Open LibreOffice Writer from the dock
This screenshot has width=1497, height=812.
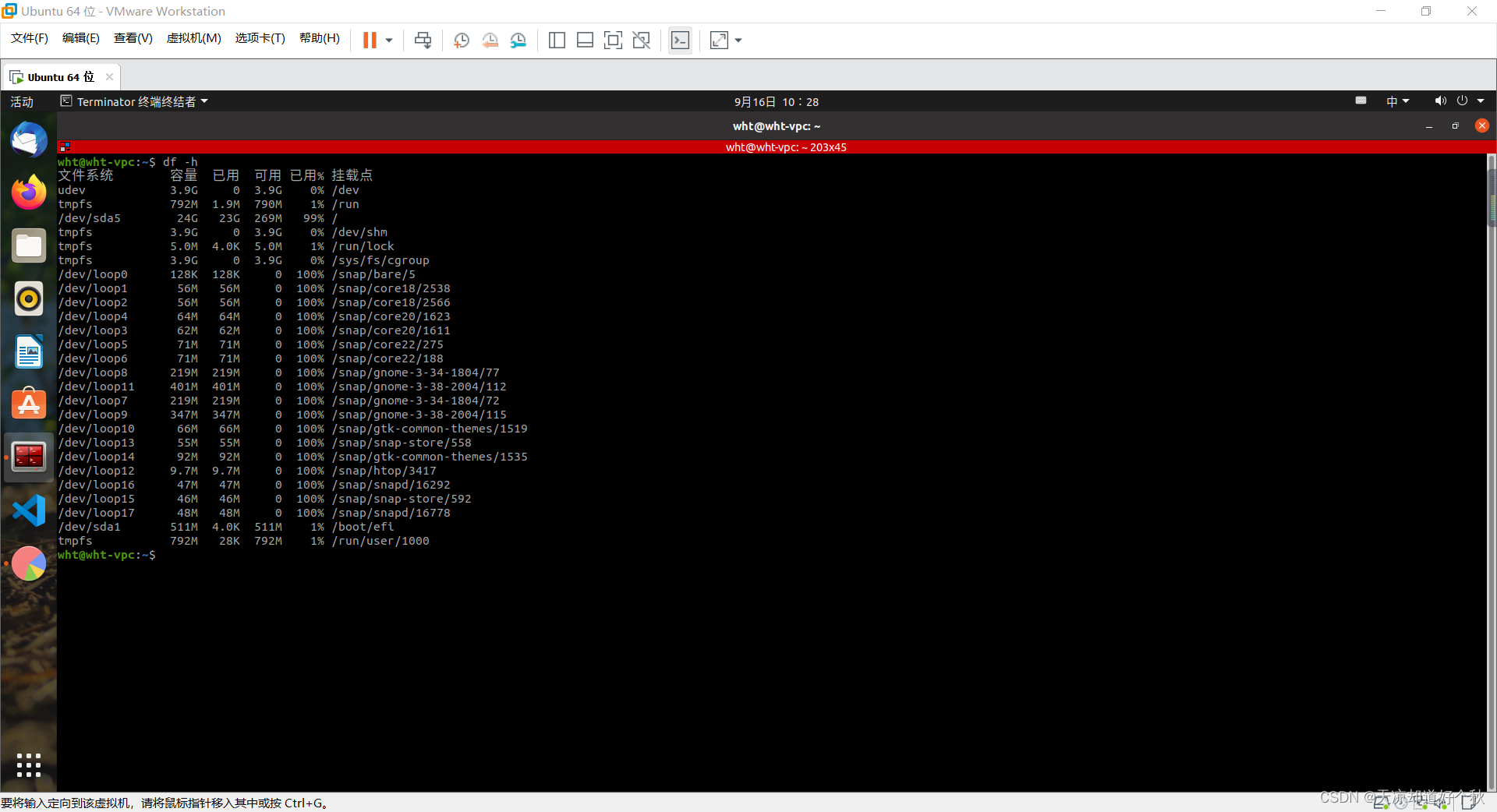pos(29,351)
